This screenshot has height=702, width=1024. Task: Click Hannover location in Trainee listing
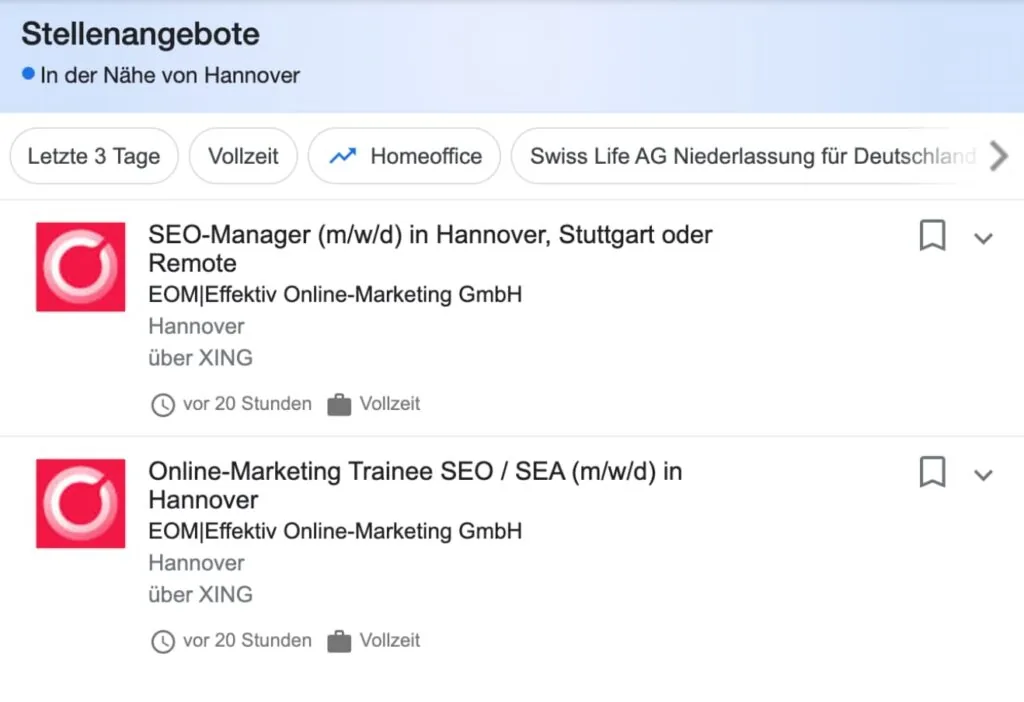(x=197, y=562)
